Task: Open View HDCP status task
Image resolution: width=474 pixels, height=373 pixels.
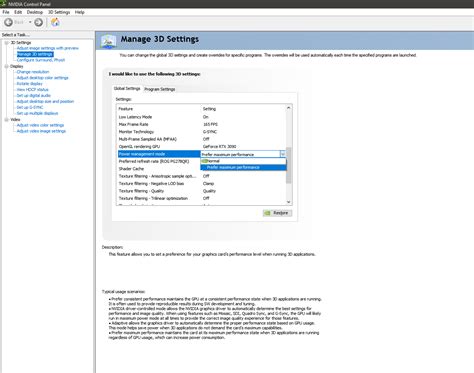Action: click(x=32, y=90)
